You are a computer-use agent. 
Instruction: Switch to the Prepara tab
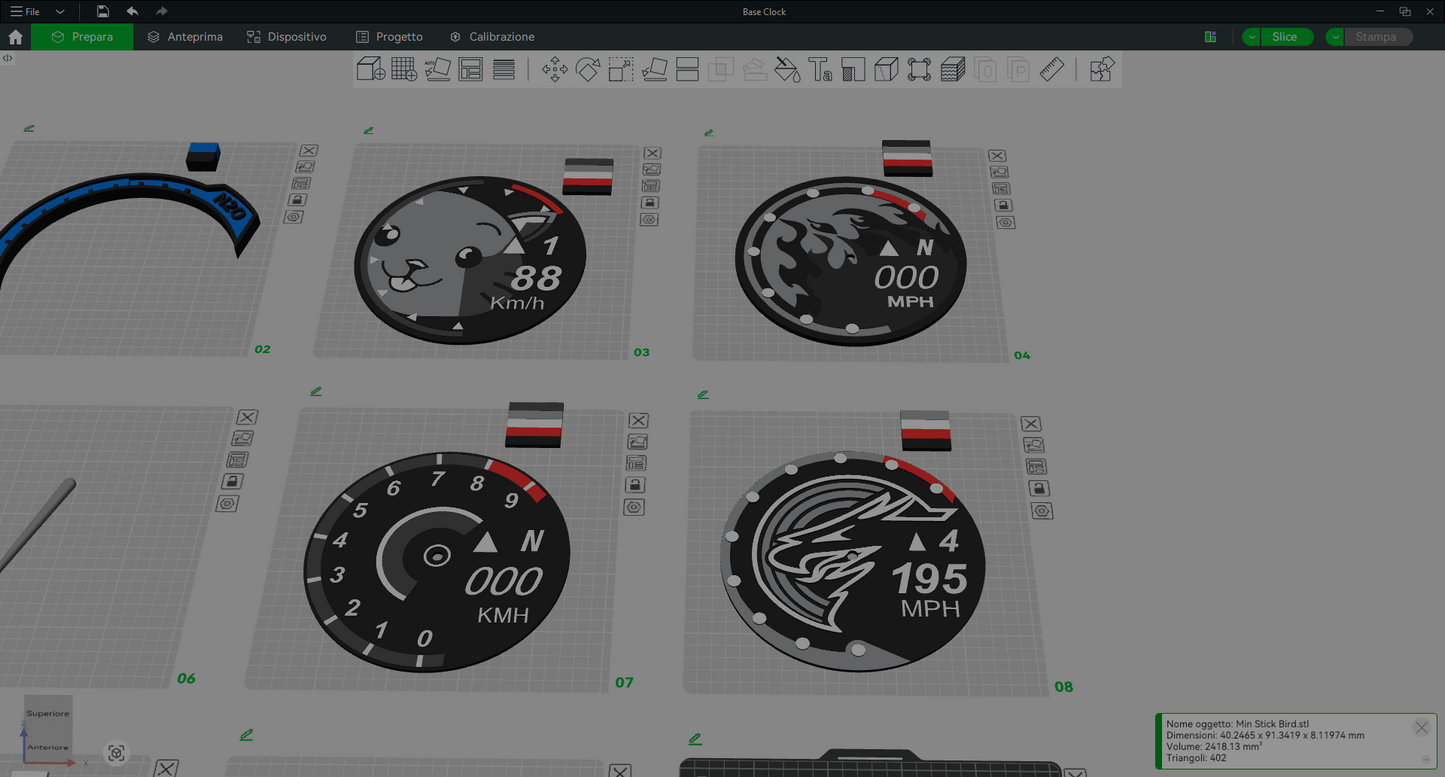(82, 37)
